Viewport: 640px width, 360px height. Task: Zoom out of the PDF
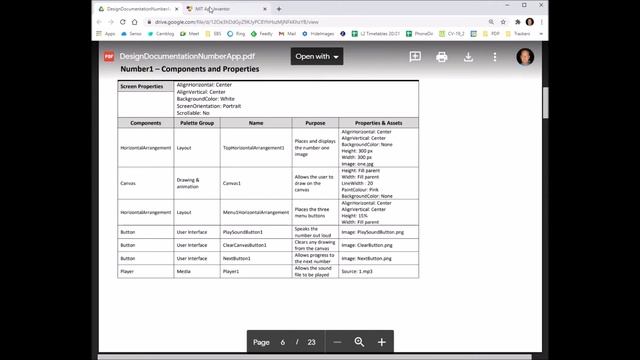337,342
